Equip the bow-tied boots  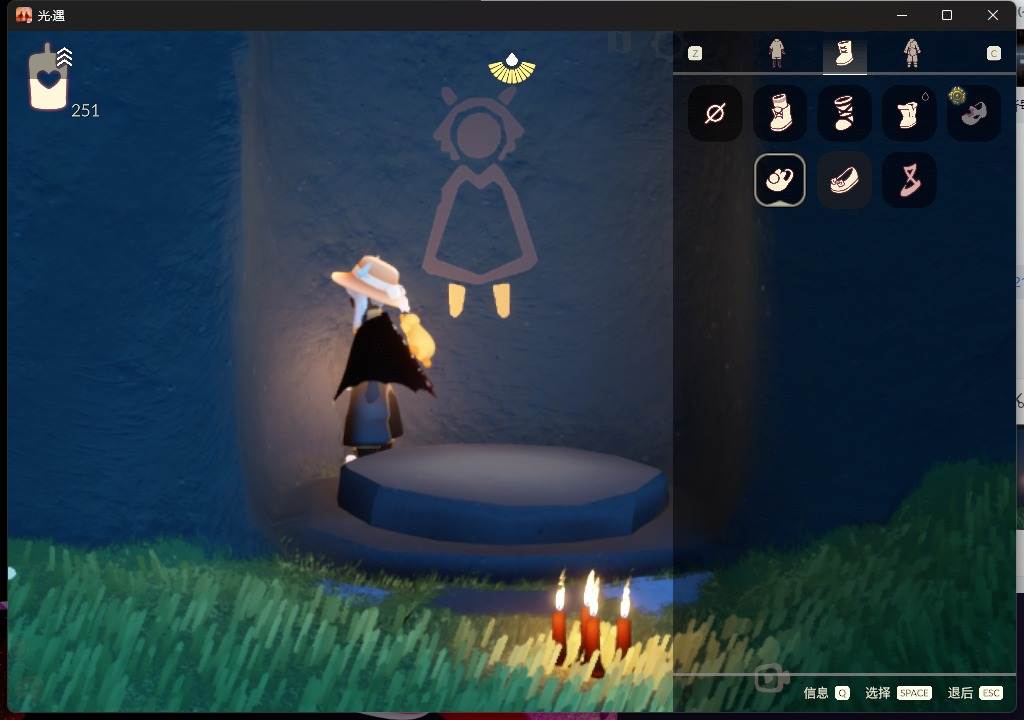[780, 114]
